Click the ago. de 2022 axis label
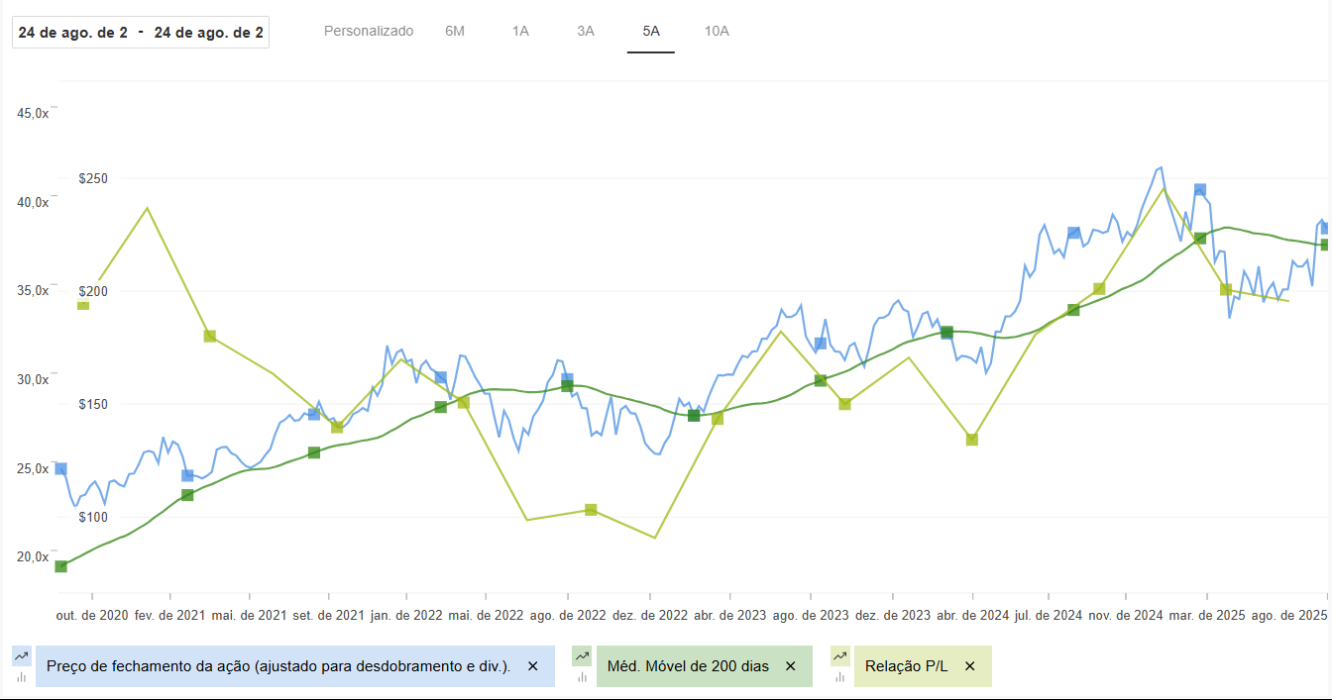1332x700 pixels. 568,615
